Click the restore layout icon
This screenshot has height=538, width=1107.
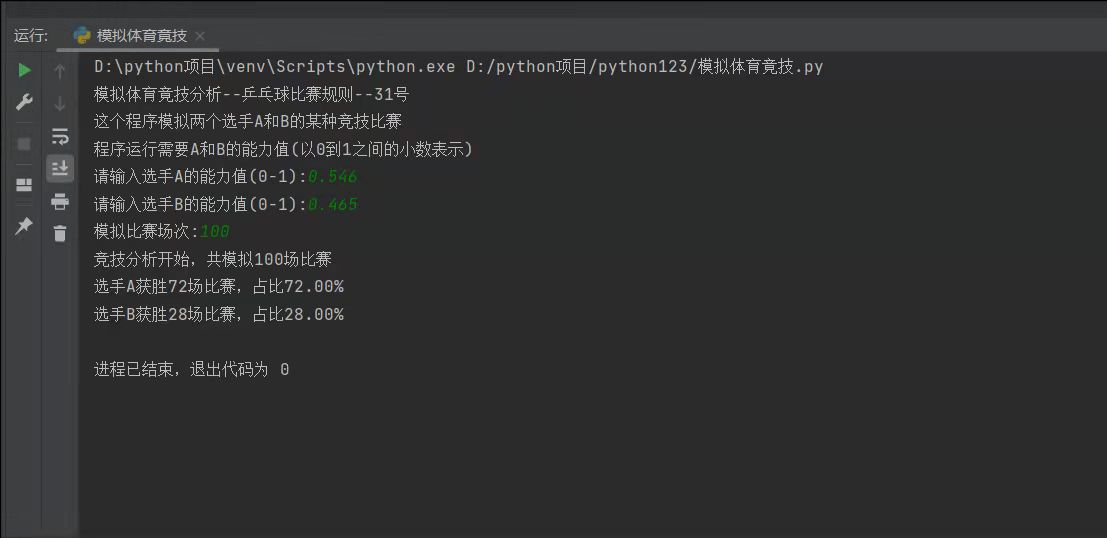(x=24, y=185)
